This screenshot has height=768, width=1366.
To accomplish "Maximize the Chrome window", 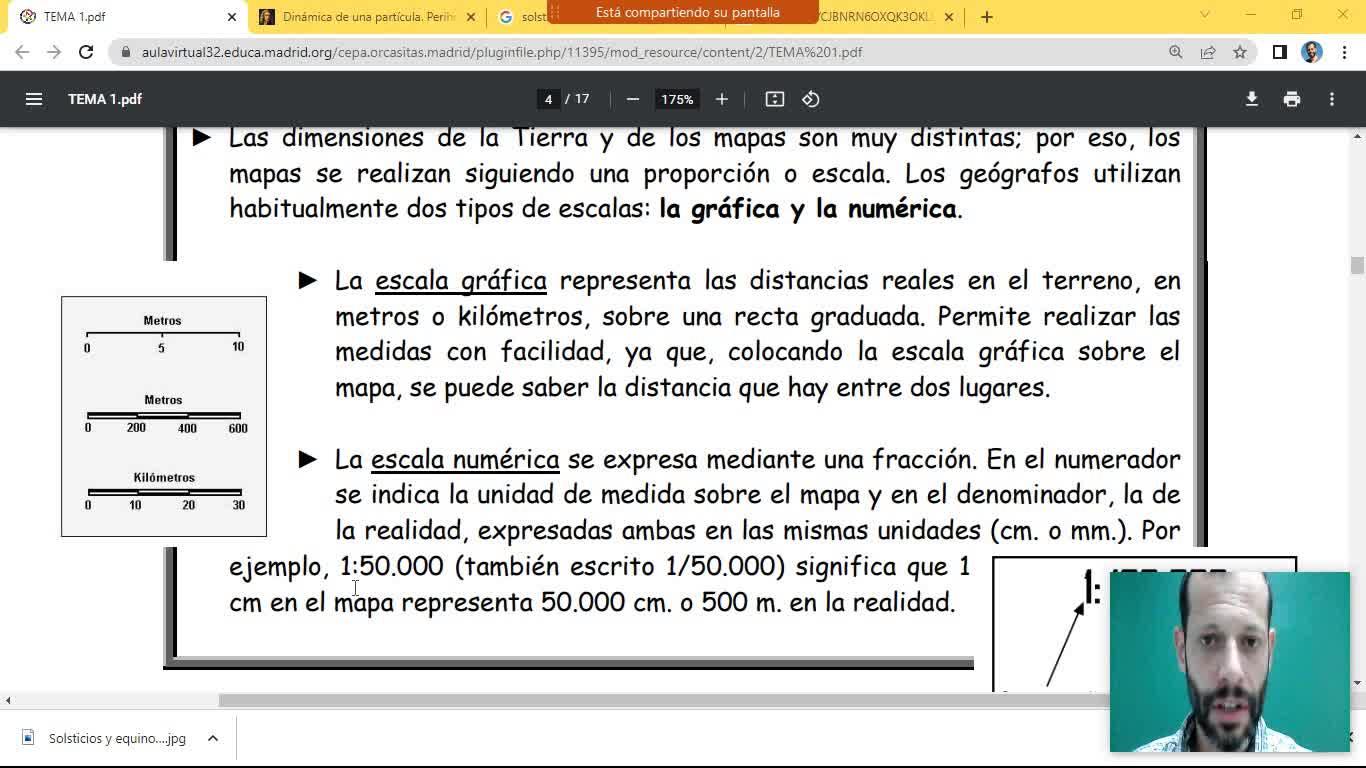I will (x=1296, y=15).
